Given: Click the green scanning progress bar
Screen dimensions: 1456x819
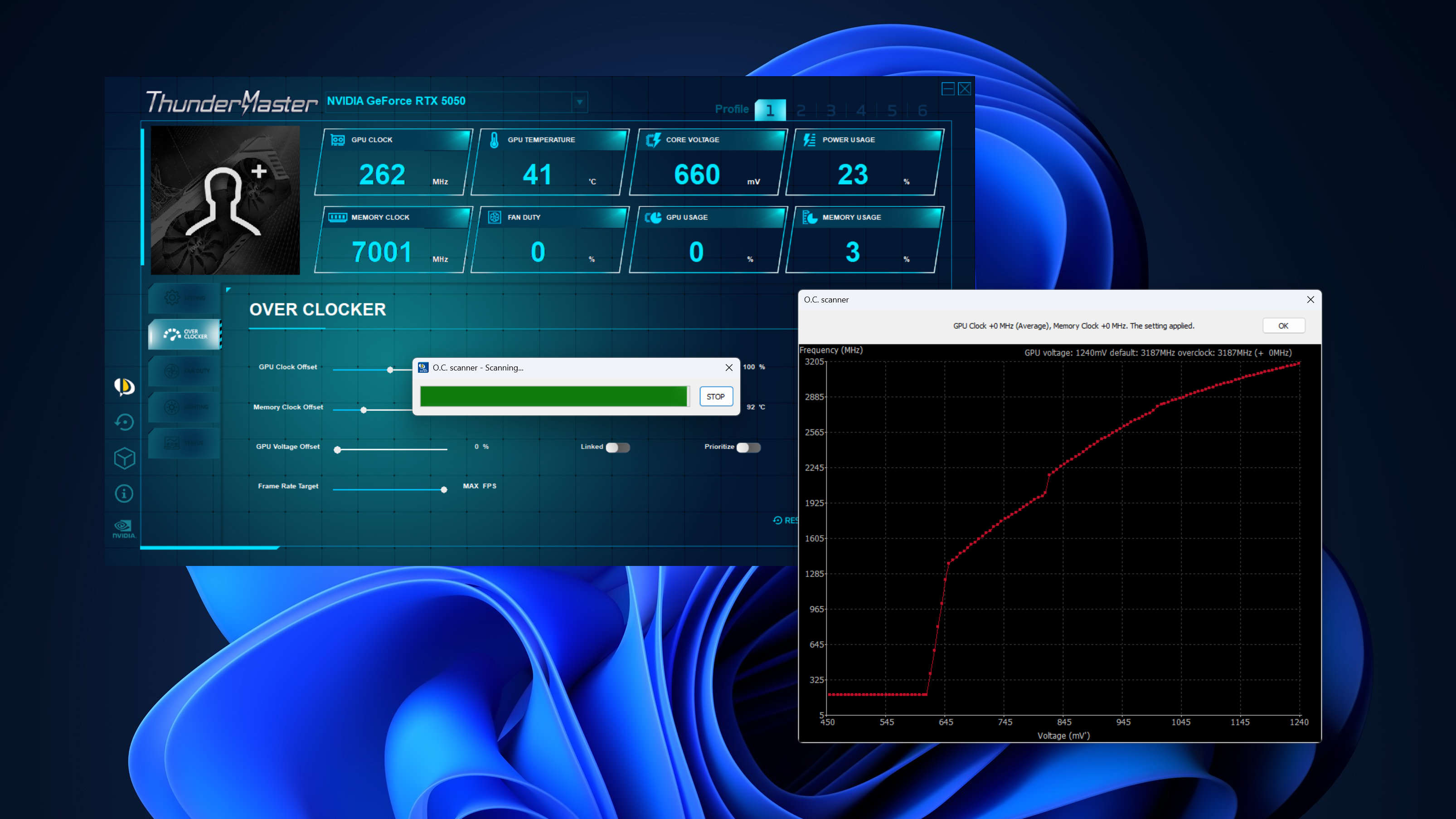Looking at the screenshot, I should point(553,396).
